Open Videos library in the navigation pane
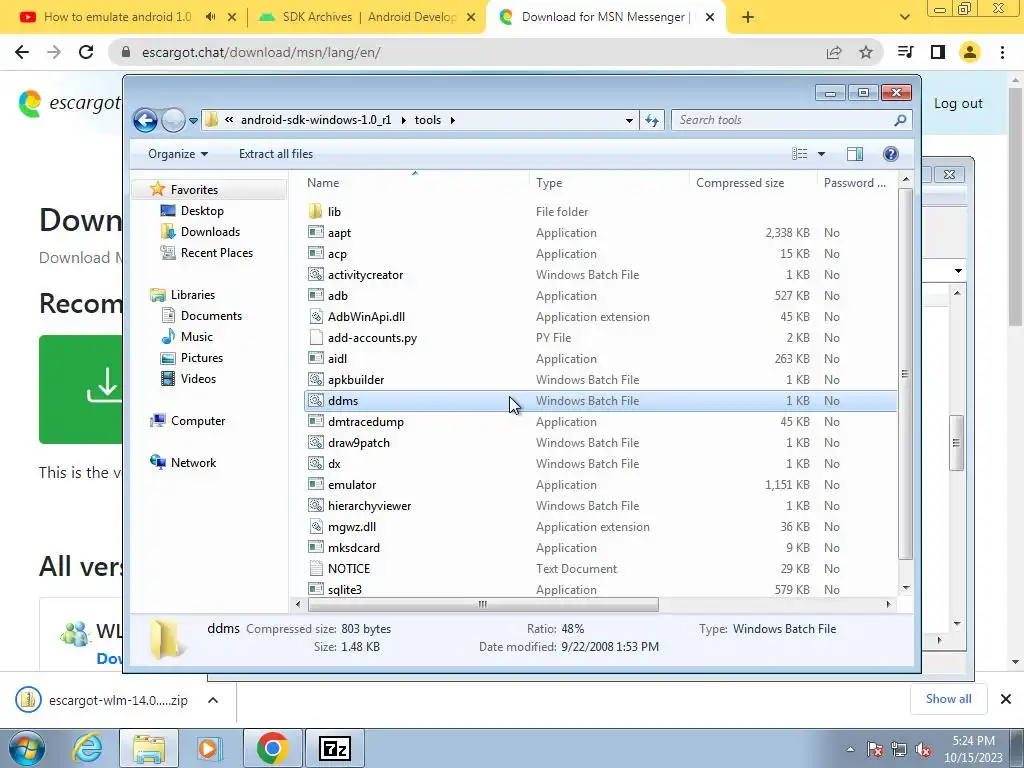 point(198,379)
